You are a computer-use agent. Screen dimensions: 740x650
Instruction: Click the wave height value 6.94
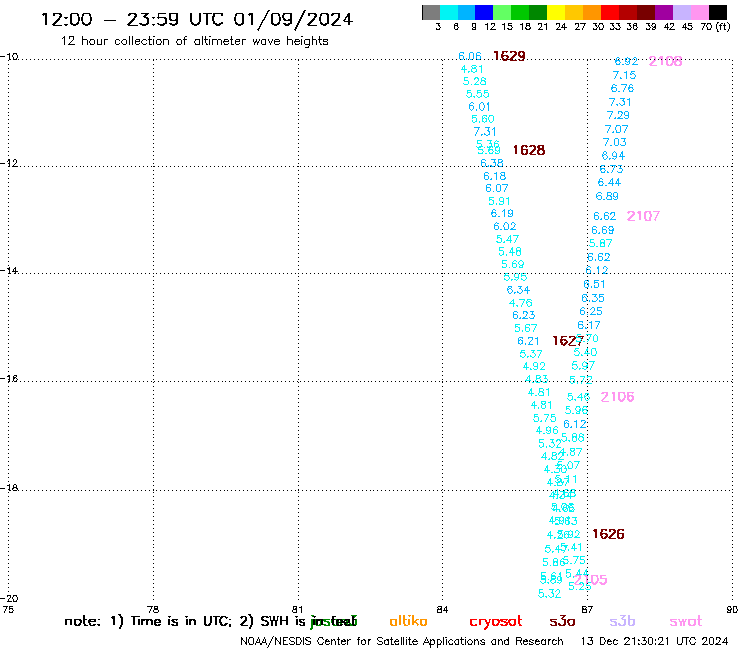613,156
